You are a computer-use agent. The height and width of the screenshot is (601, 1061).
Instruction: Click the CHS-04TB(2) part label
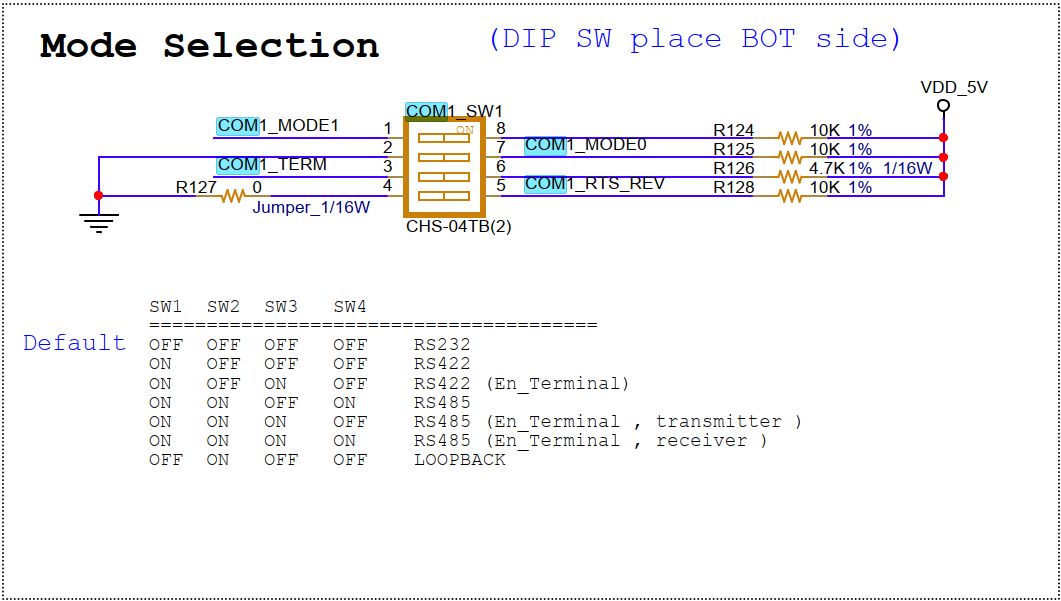[x=459, y=227]
